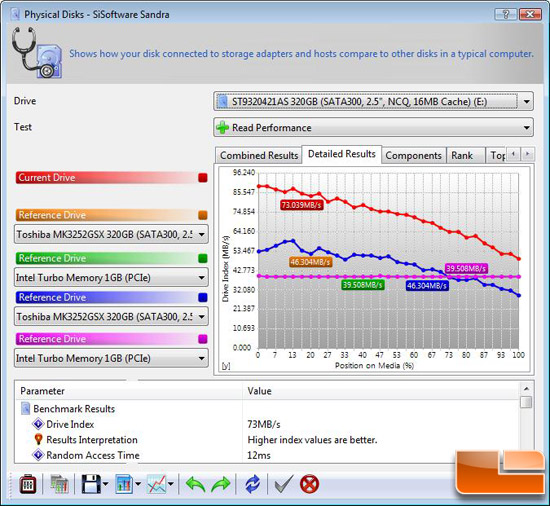Refresh results with the blue arrows icon

(x=253, y=484)
